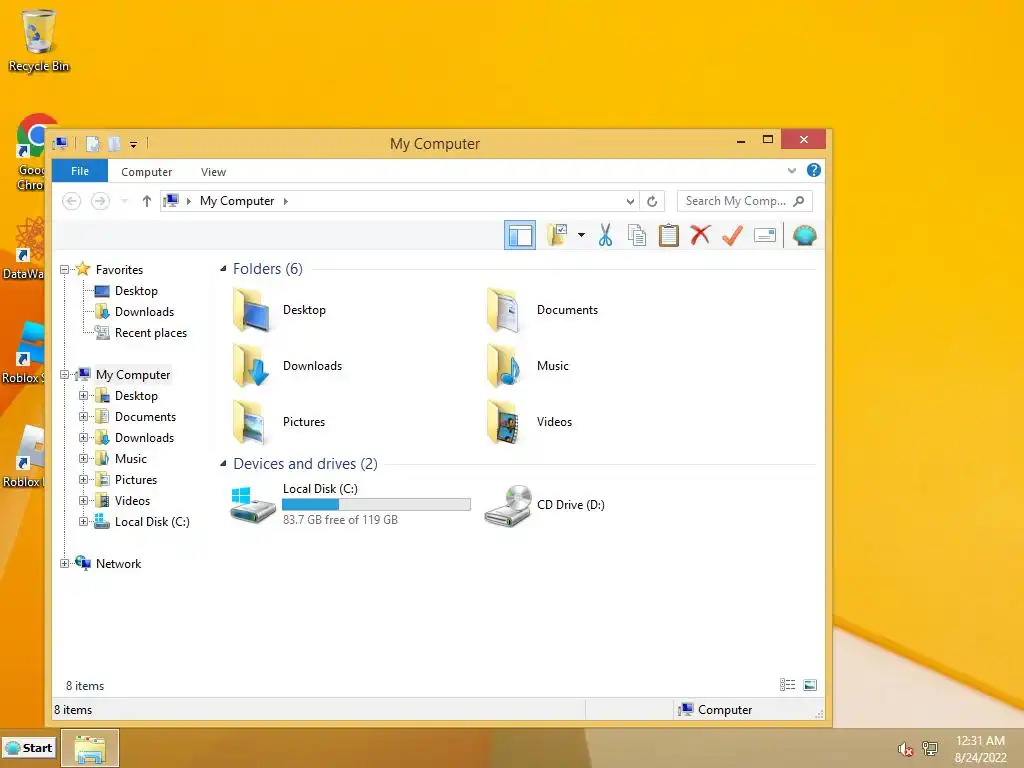Image resolution: width=1024 pixels, height=768 pixels.
Task: Collapse the Devices and drives group
Action: [223, 464]
